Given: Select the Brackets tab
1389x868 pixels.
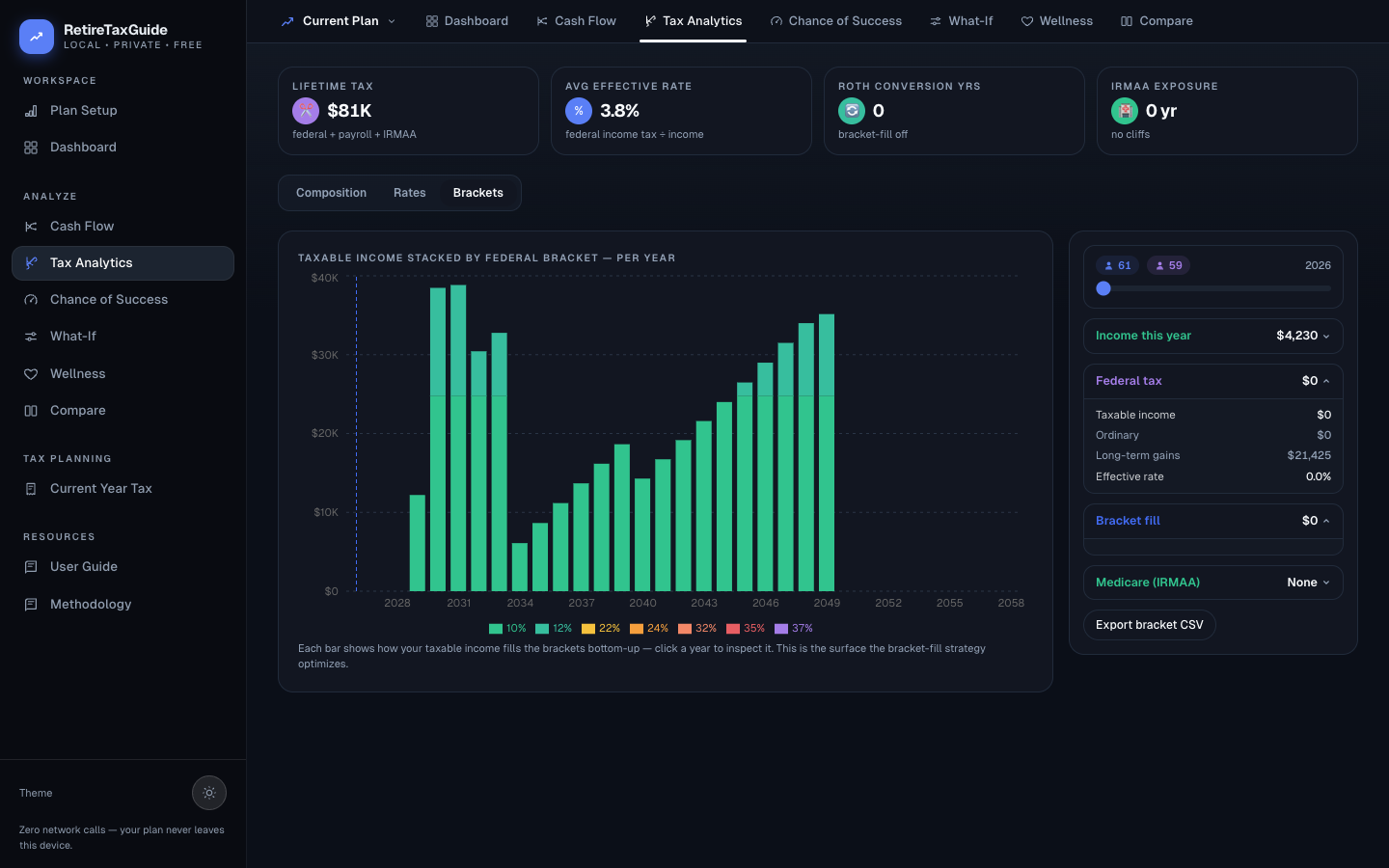Looking at the screenshot, I should coord(478,193).
